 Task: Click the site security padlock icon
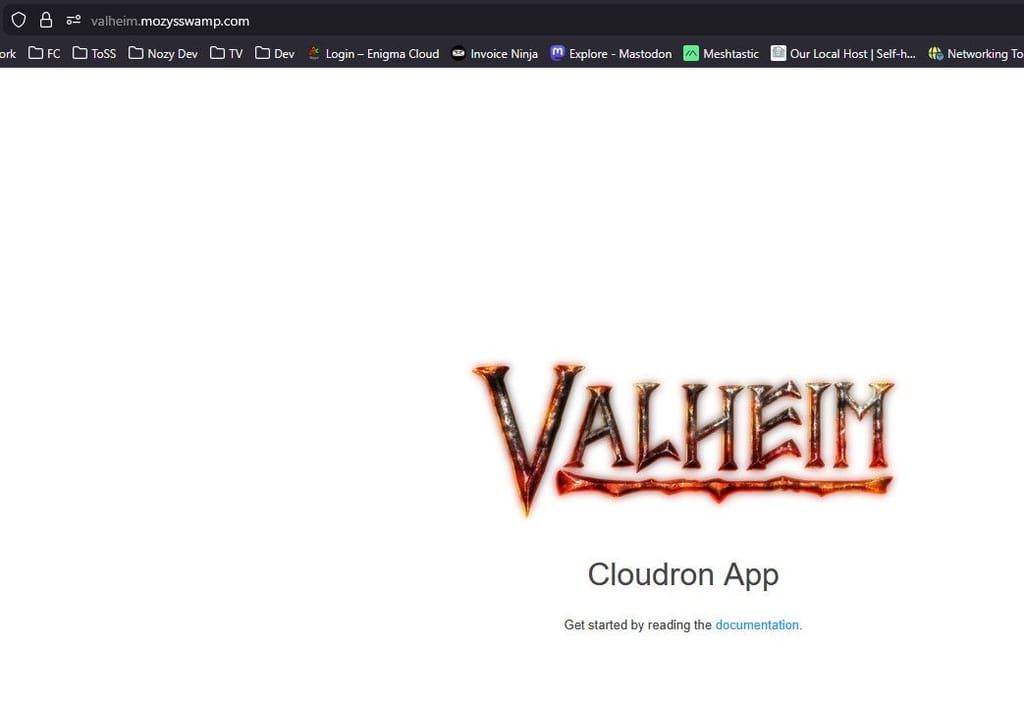46,20
